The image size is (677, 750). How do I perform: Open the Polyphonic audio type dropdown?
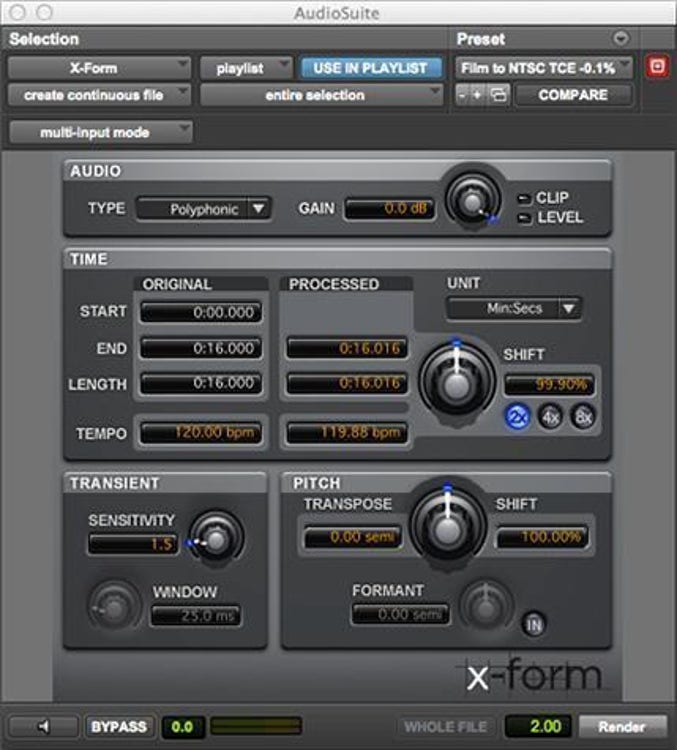tap(203, 209)
